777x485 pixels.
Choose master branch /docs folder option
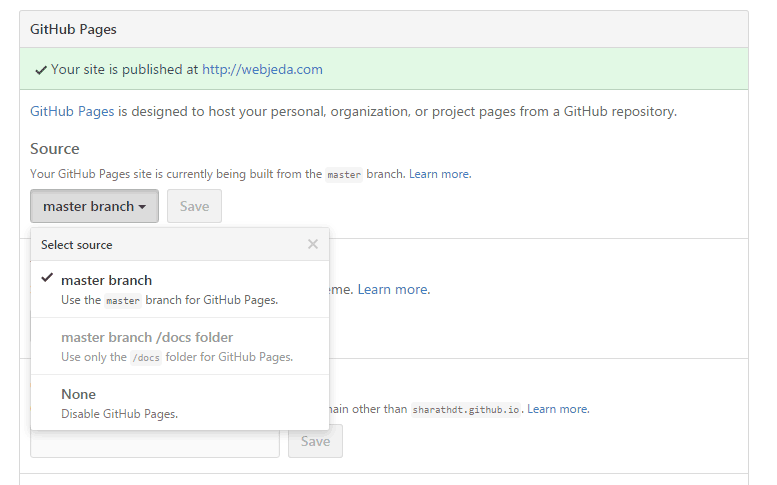(180, 346)
